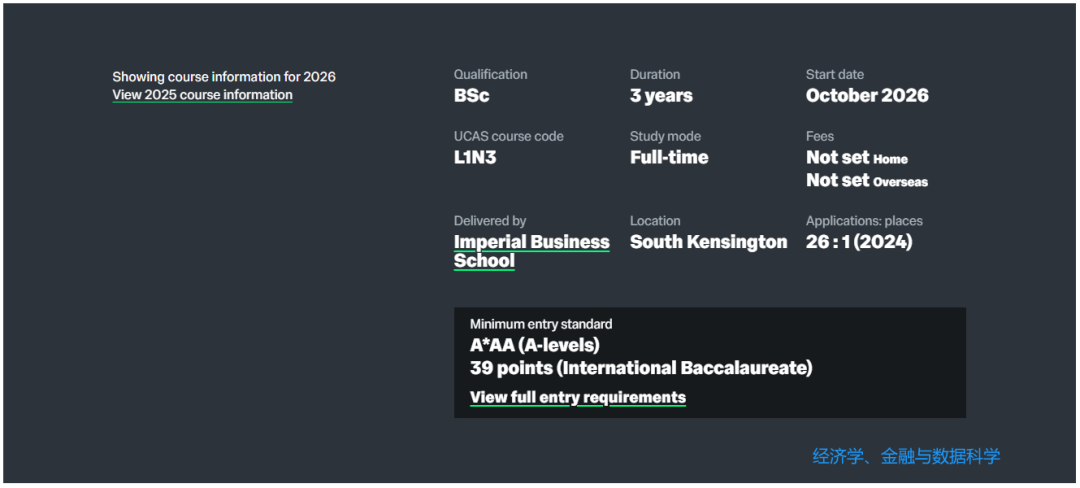Open the View 2025 course information link

pos(202,95)
